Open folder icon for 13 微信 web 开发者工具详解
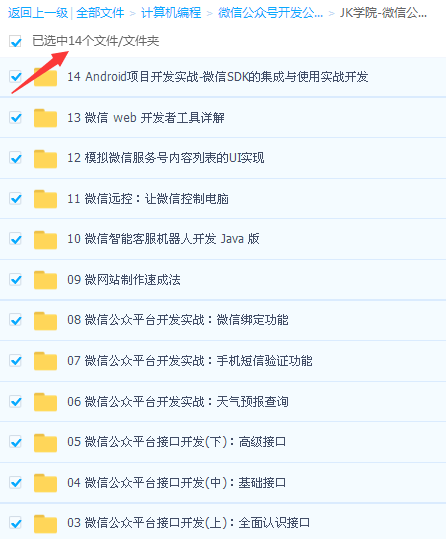The width and height of the screenshot is (446, 539). coord(45,118)
